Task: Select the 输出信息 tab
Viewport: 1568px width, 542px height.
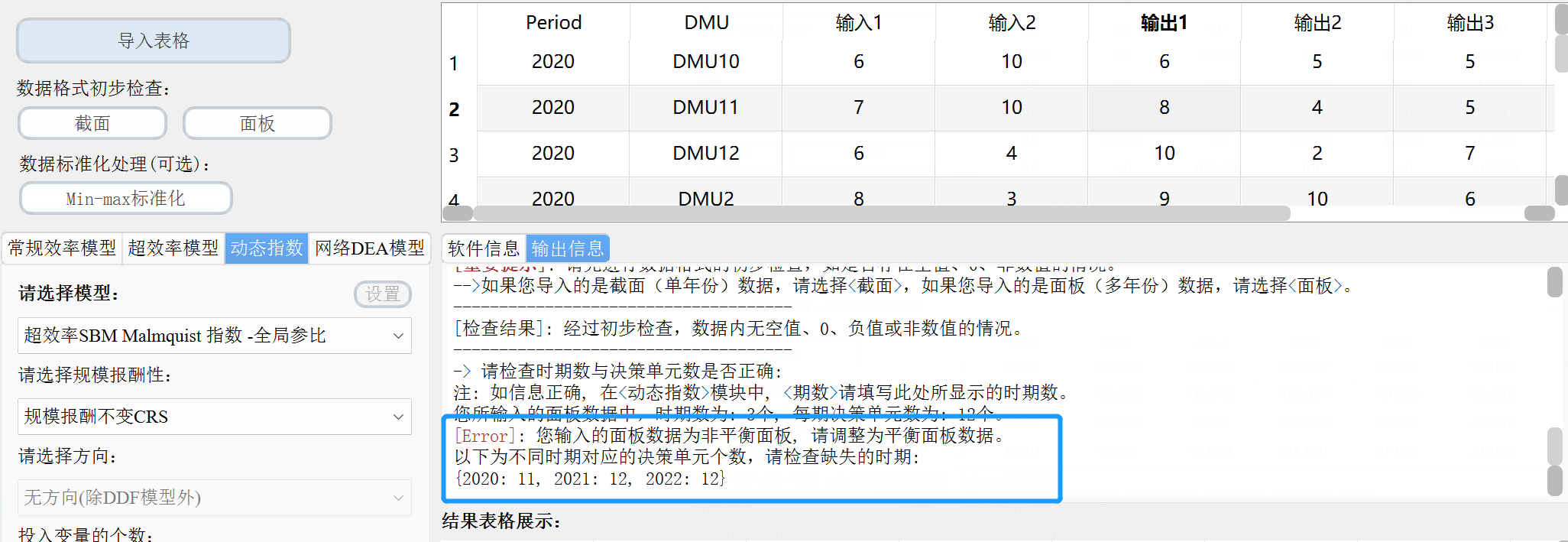Action: click(x=568, y=249)
